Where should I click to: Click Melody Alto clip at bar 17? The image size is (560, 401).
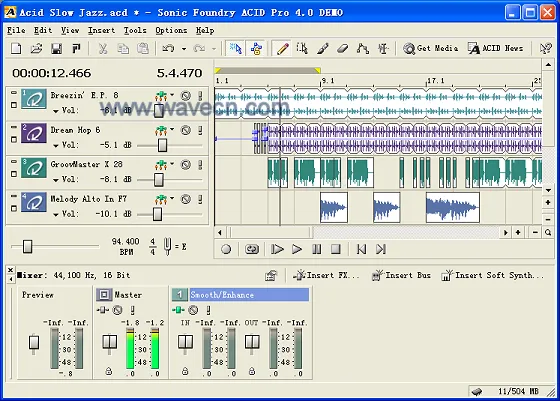pyautogui.click(x=452, y=207)
